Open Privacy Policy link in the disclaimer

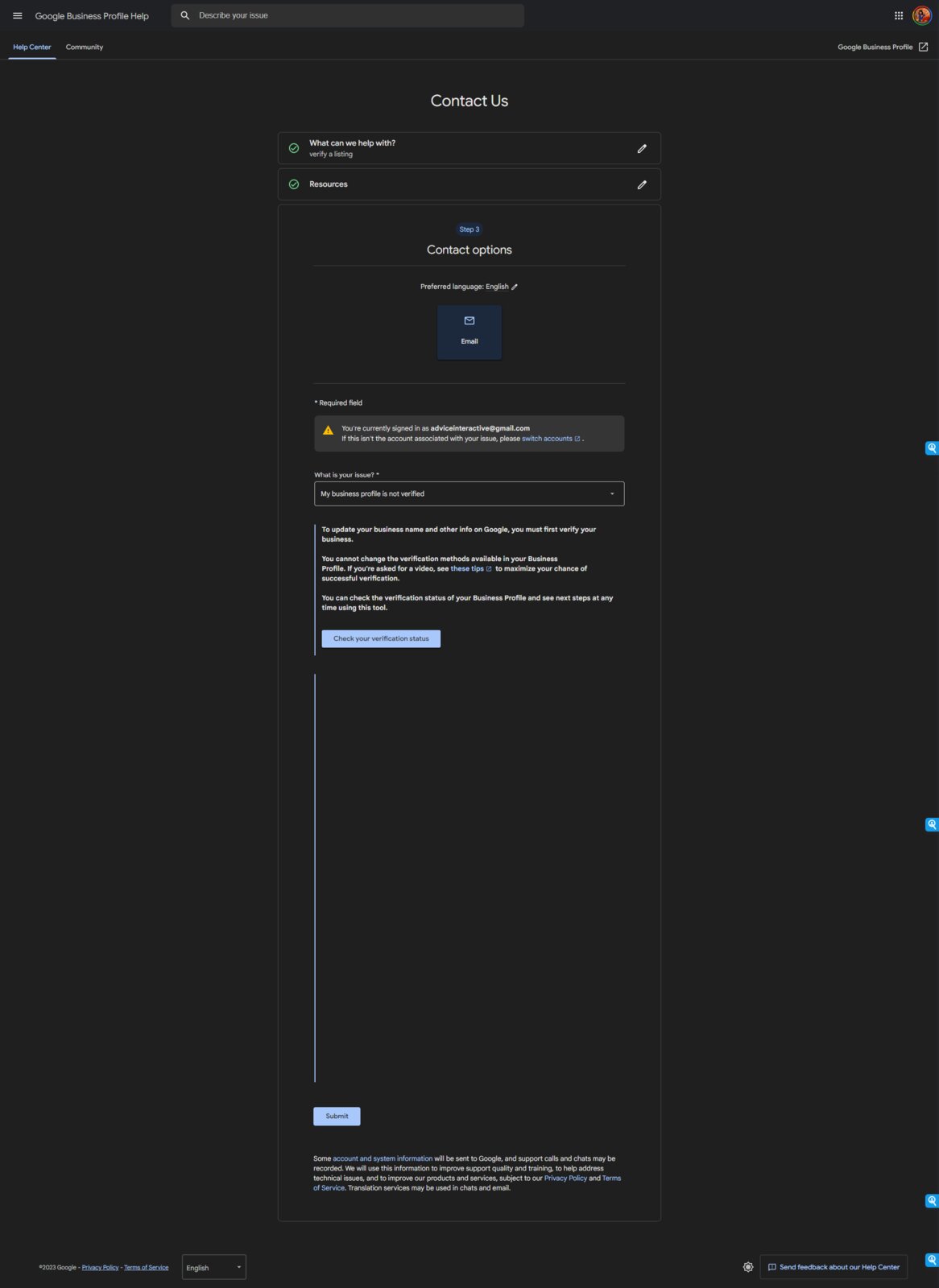point(565,1178)
